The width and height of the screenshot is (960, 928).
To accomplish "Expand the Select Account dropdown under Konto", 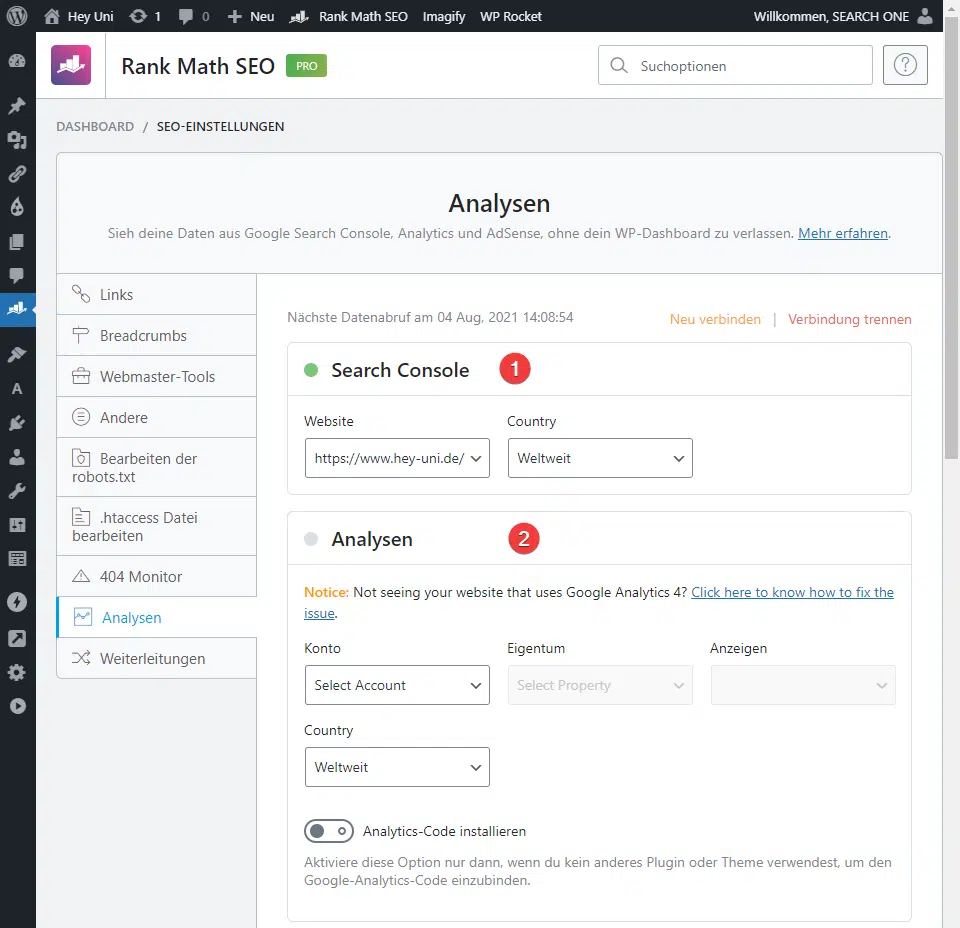I will tap(397, 685).
